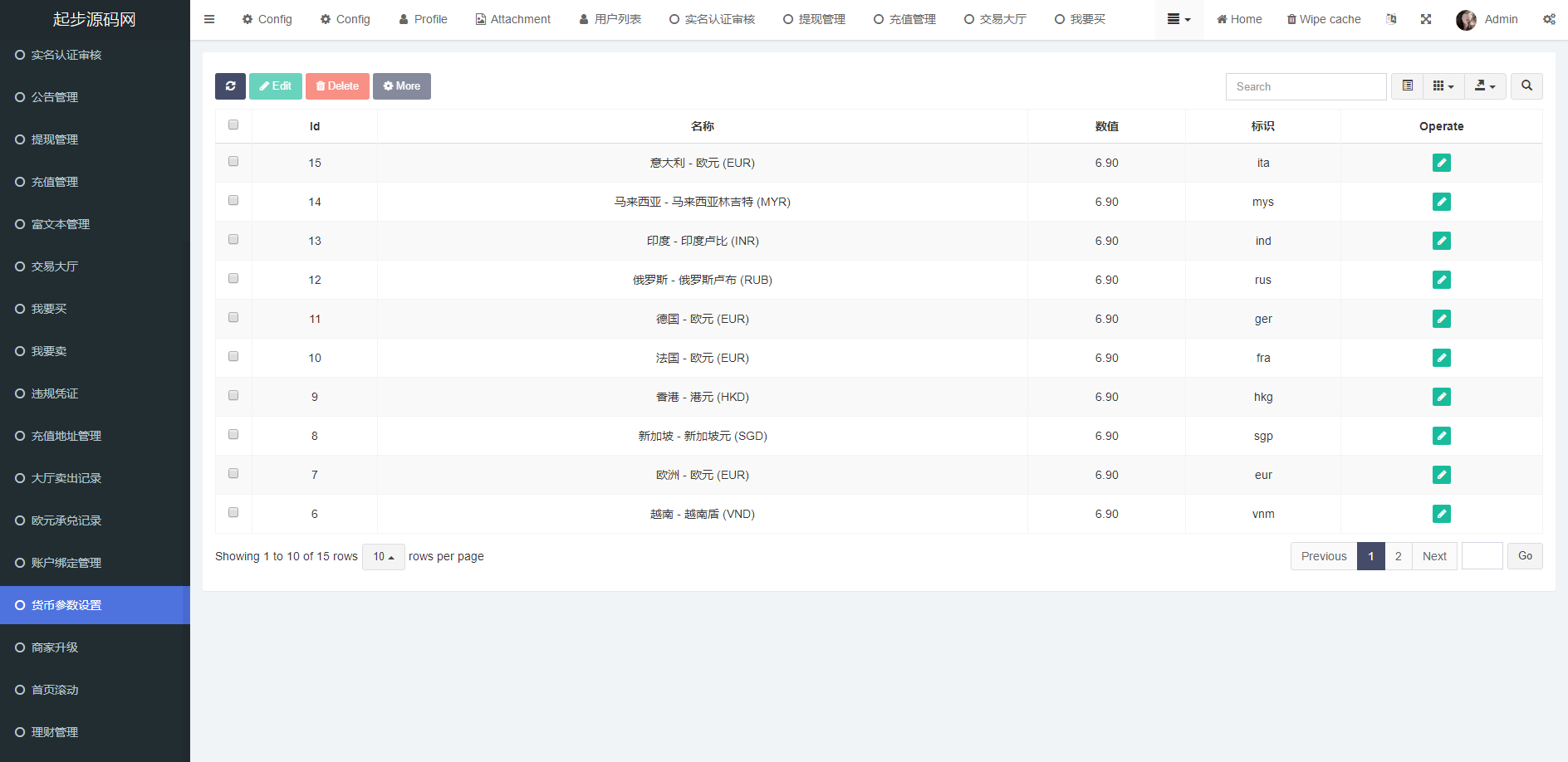Viewport: 1568px width, 762px height.
Task: Open the 实名认证审核 tab in top bar
Action: (712, 19)
